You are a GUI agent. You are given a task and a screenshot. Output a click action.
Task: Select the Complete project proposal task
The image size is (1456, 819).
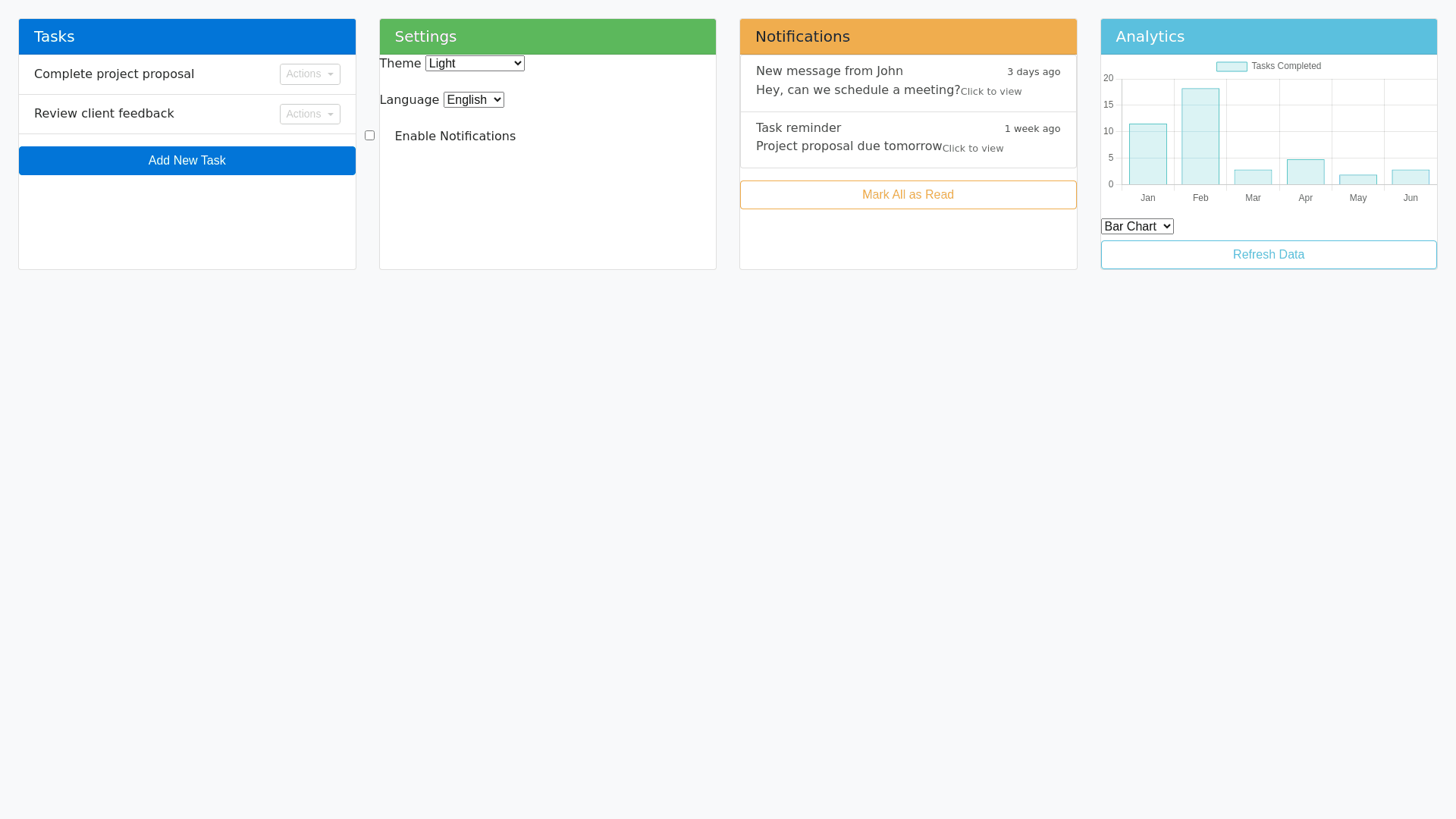point(115,74)
